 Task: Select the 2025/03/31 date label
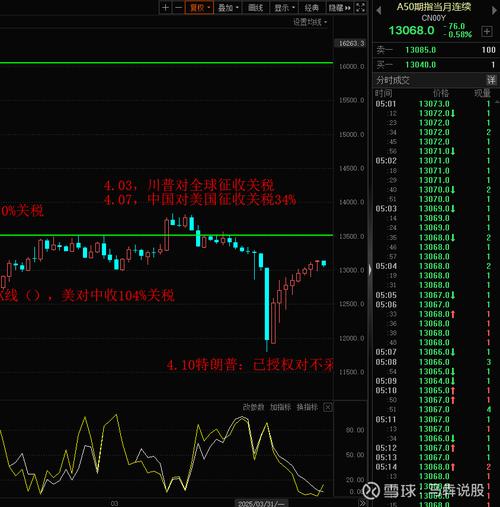[261, 503]
